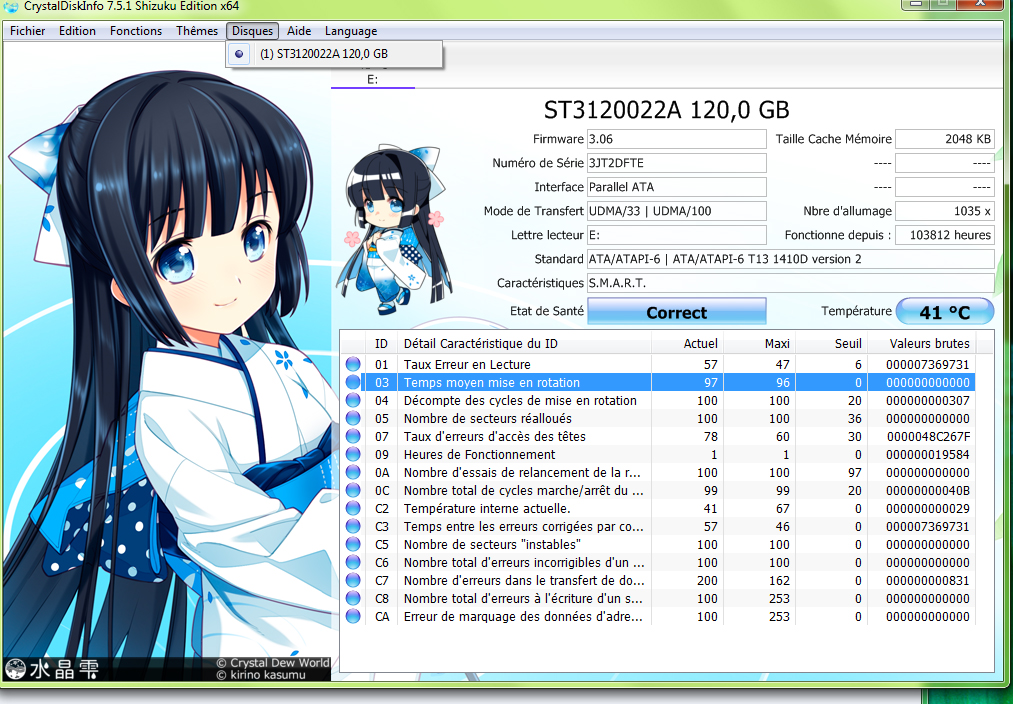The image size is (1013, 704).
Task: Open the Aide menu
Action: pyautogui.click(x=299, y=31)
